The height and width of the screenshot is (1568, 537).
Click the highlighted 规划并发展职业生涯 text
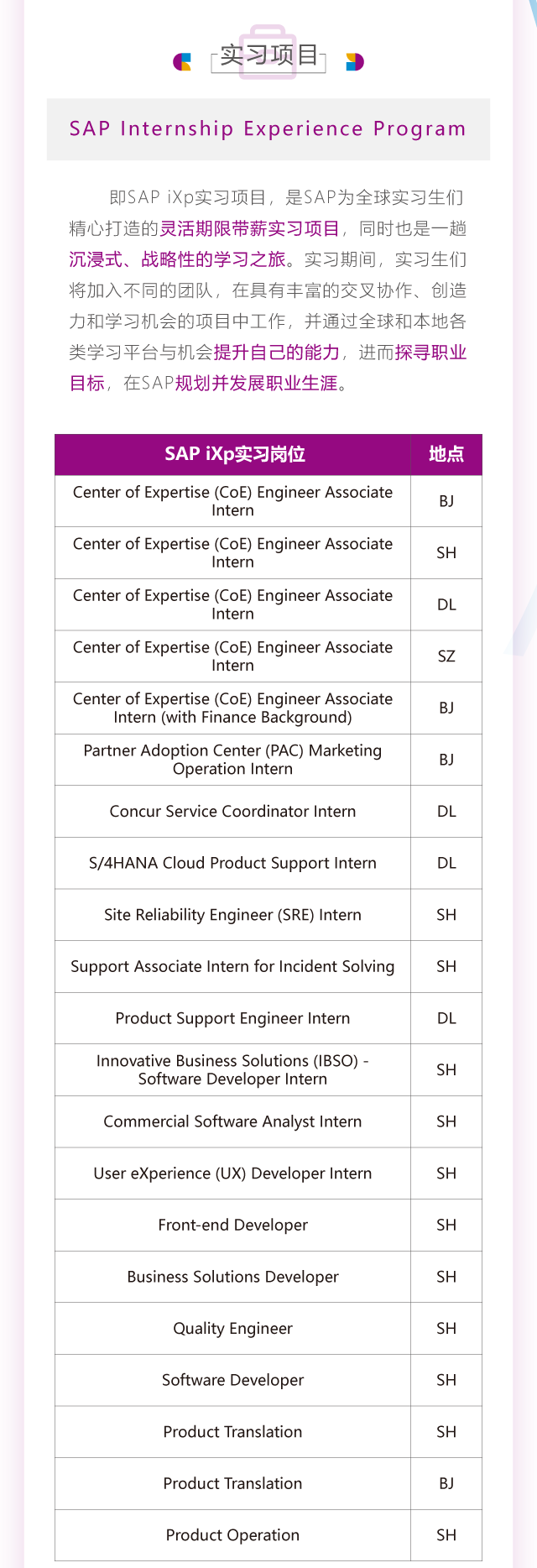pyautogui.click(x=256, y=384)
